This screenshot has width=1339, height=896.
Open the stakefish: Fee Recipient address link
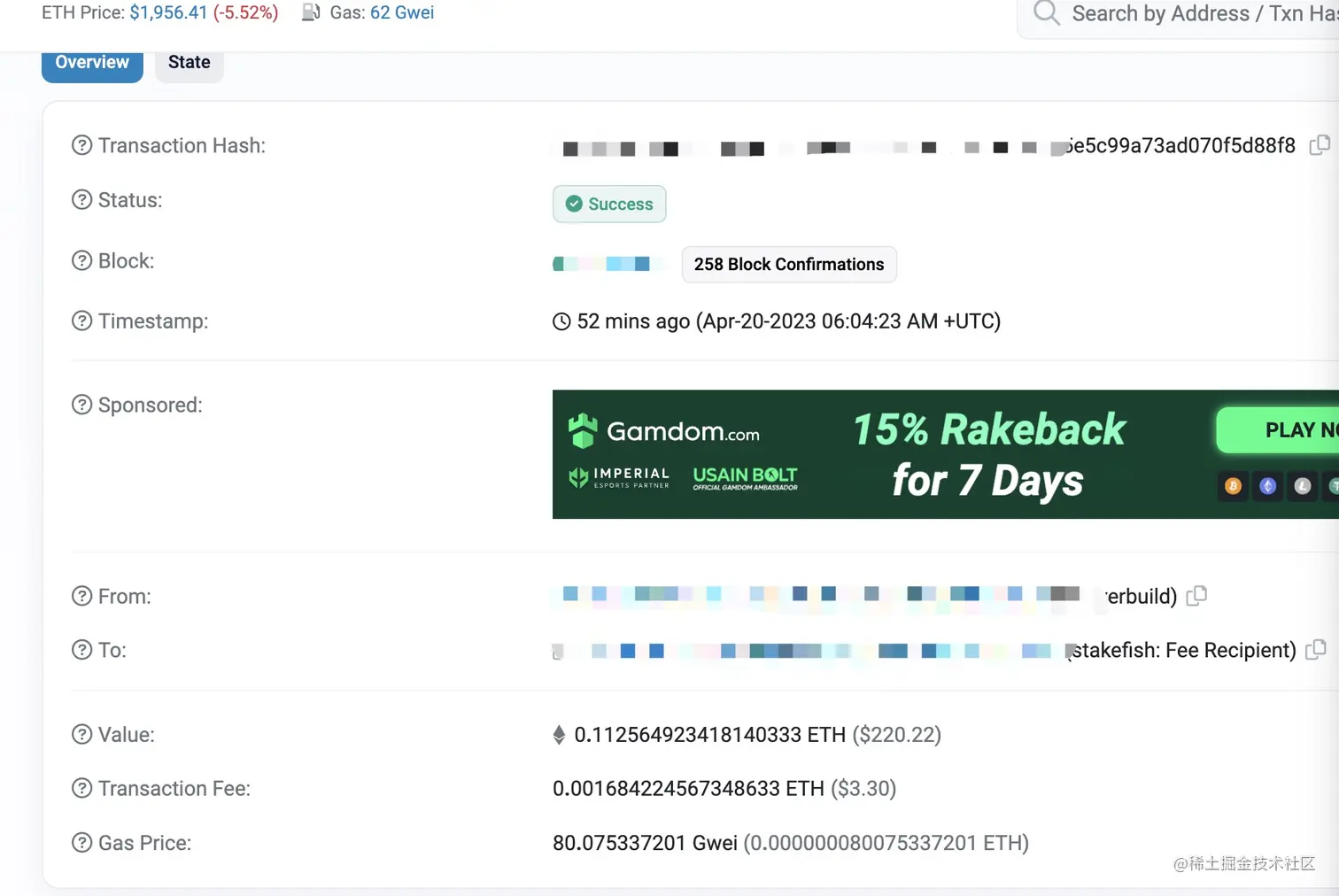click(x=925, y=650)
